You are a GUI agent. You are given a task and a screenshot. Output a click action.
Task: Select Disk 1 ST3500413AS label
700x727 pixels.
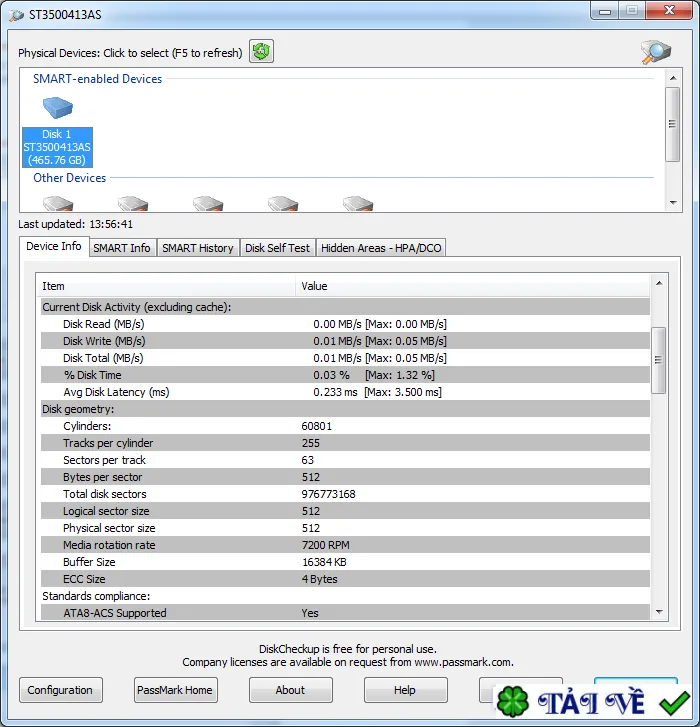click(57, 147)
